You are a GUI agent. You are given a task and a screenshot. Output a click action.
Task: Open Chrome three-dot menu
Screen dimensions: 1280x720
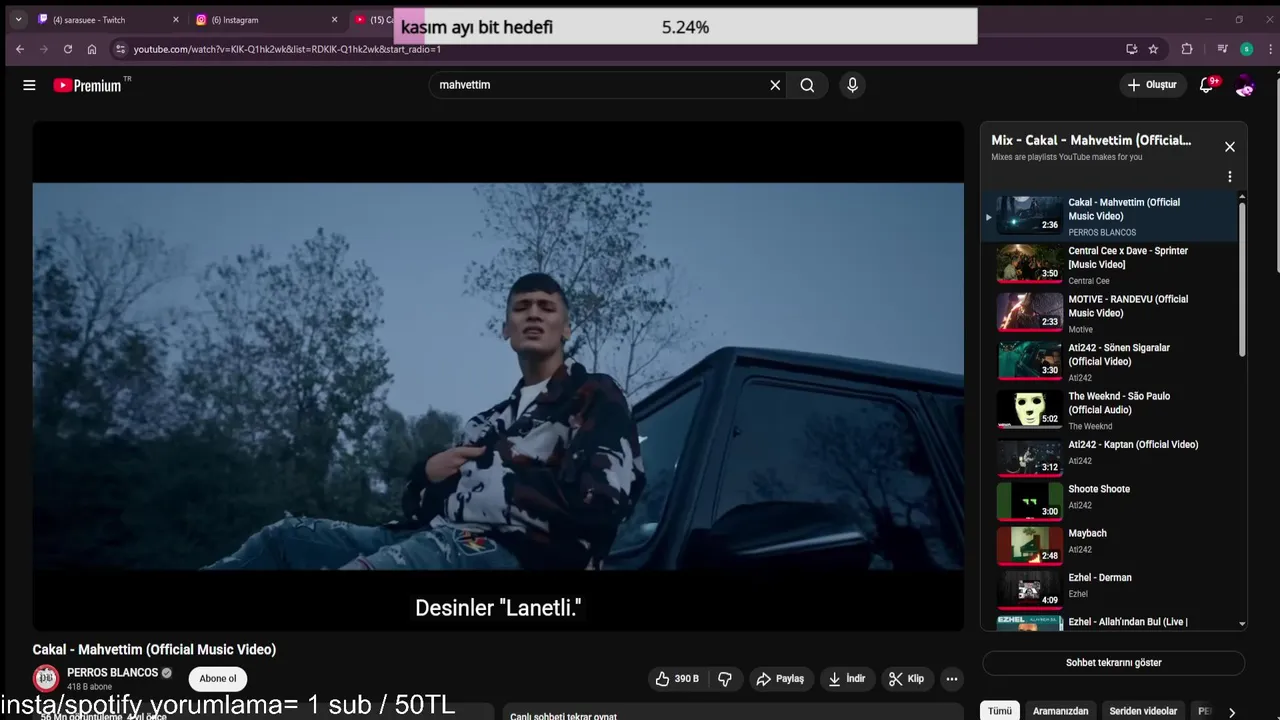click(1270, 49)
